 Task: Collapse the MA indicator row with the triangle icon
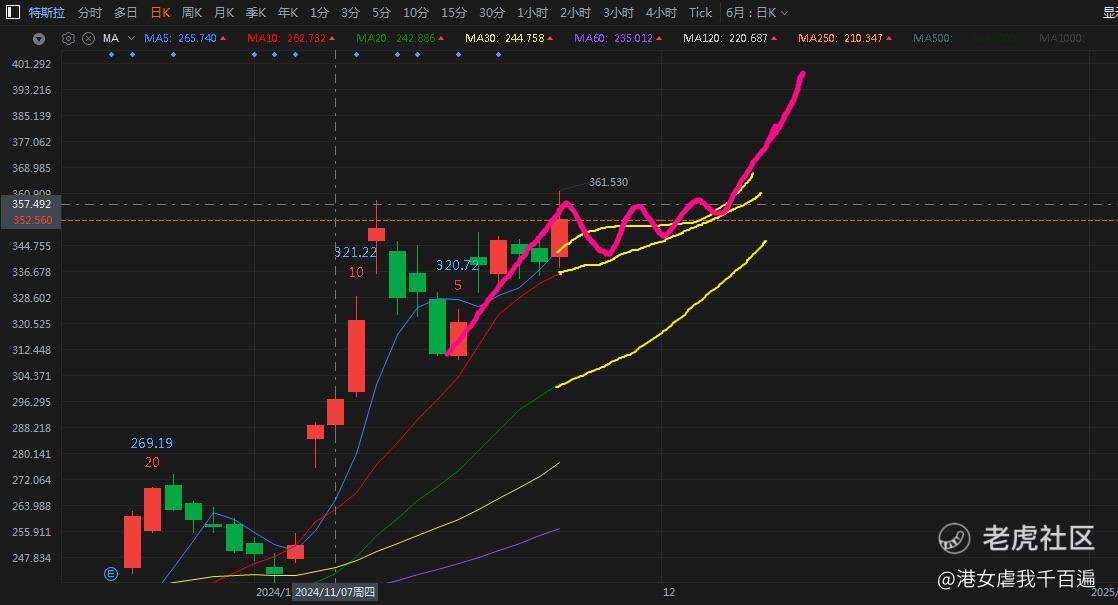39,38
